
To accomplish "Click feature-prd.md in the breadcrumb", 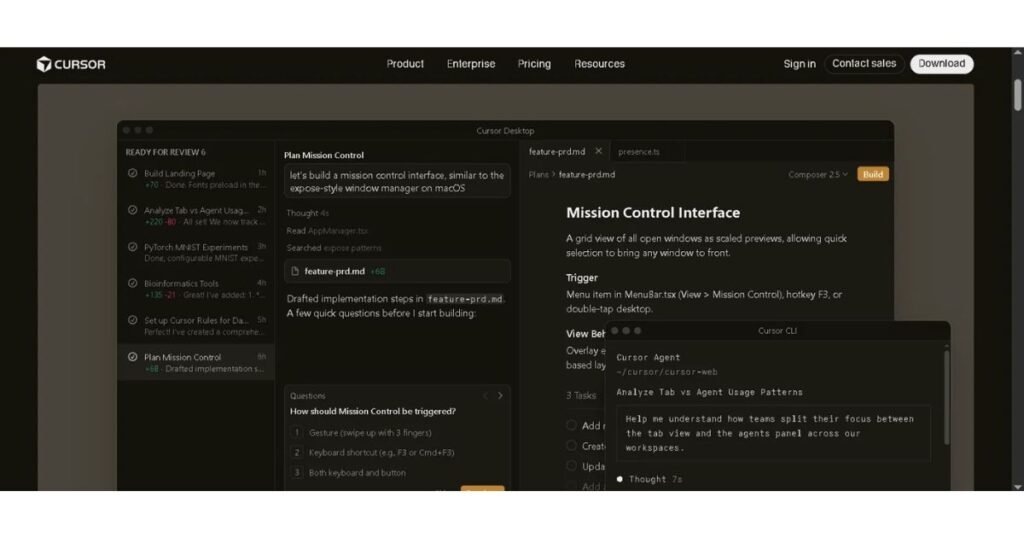I will pos(587,174).
